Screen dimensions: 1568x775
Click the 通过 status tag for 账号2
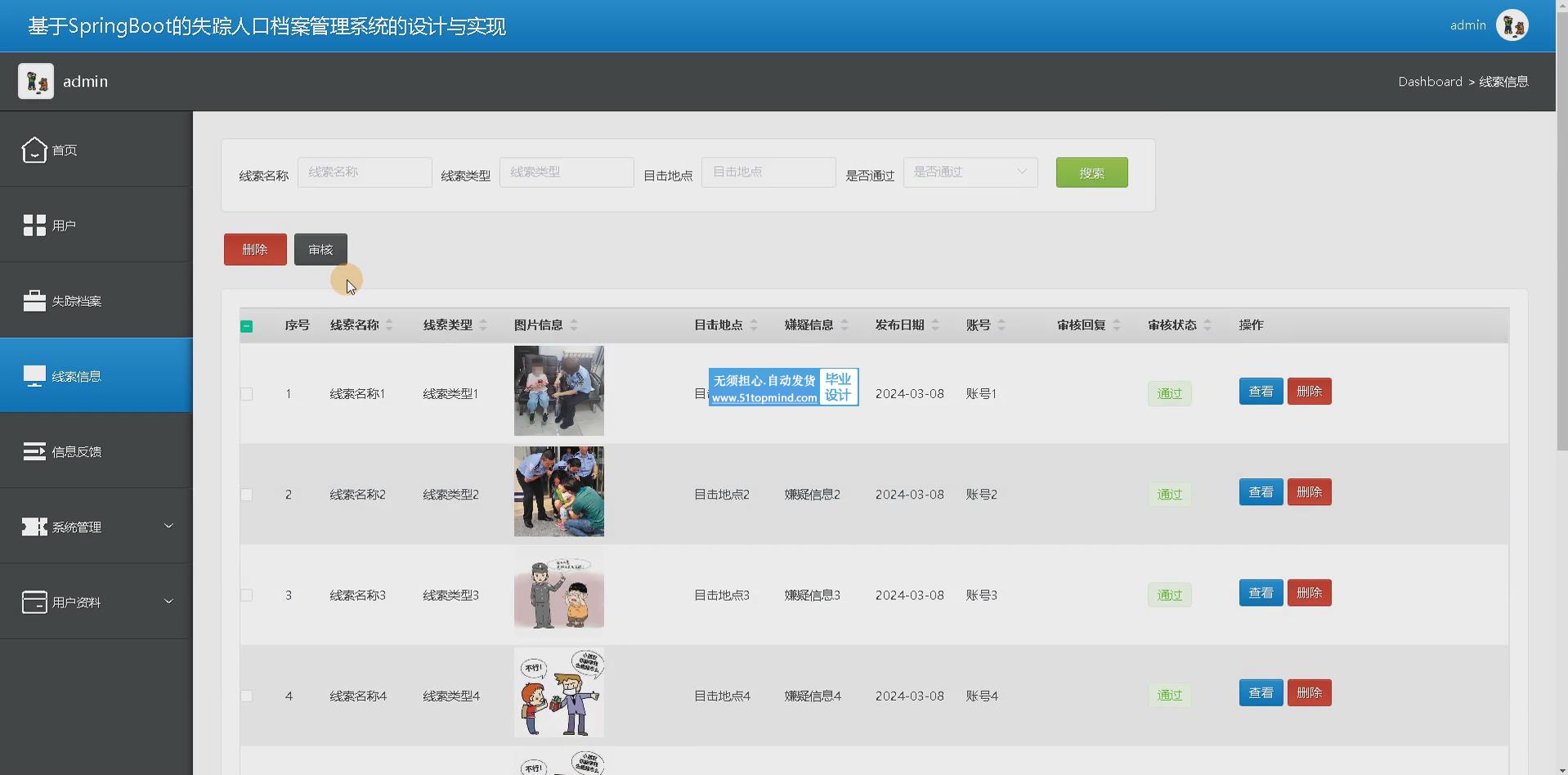pos(1169,495)
